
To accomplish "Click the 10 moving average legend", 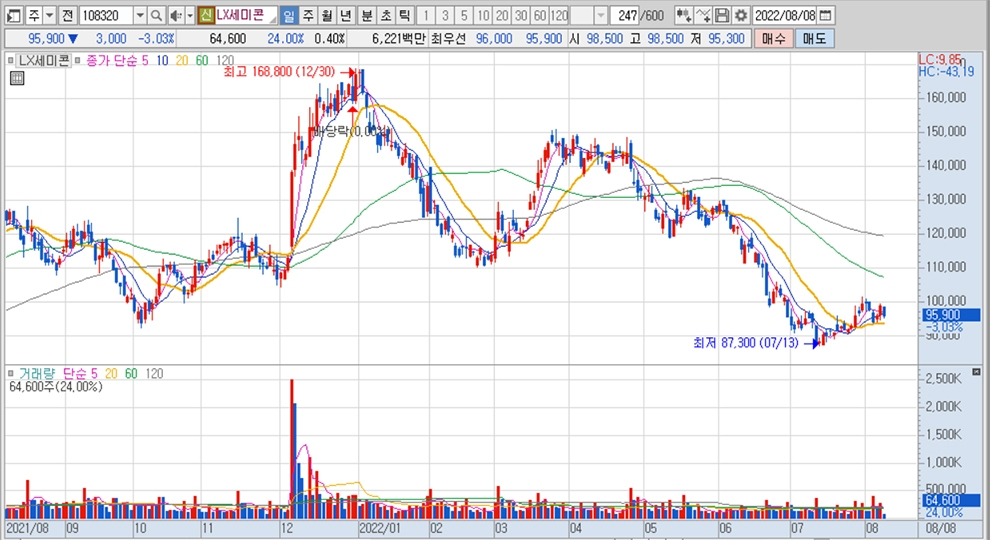I will pos(162,61).
